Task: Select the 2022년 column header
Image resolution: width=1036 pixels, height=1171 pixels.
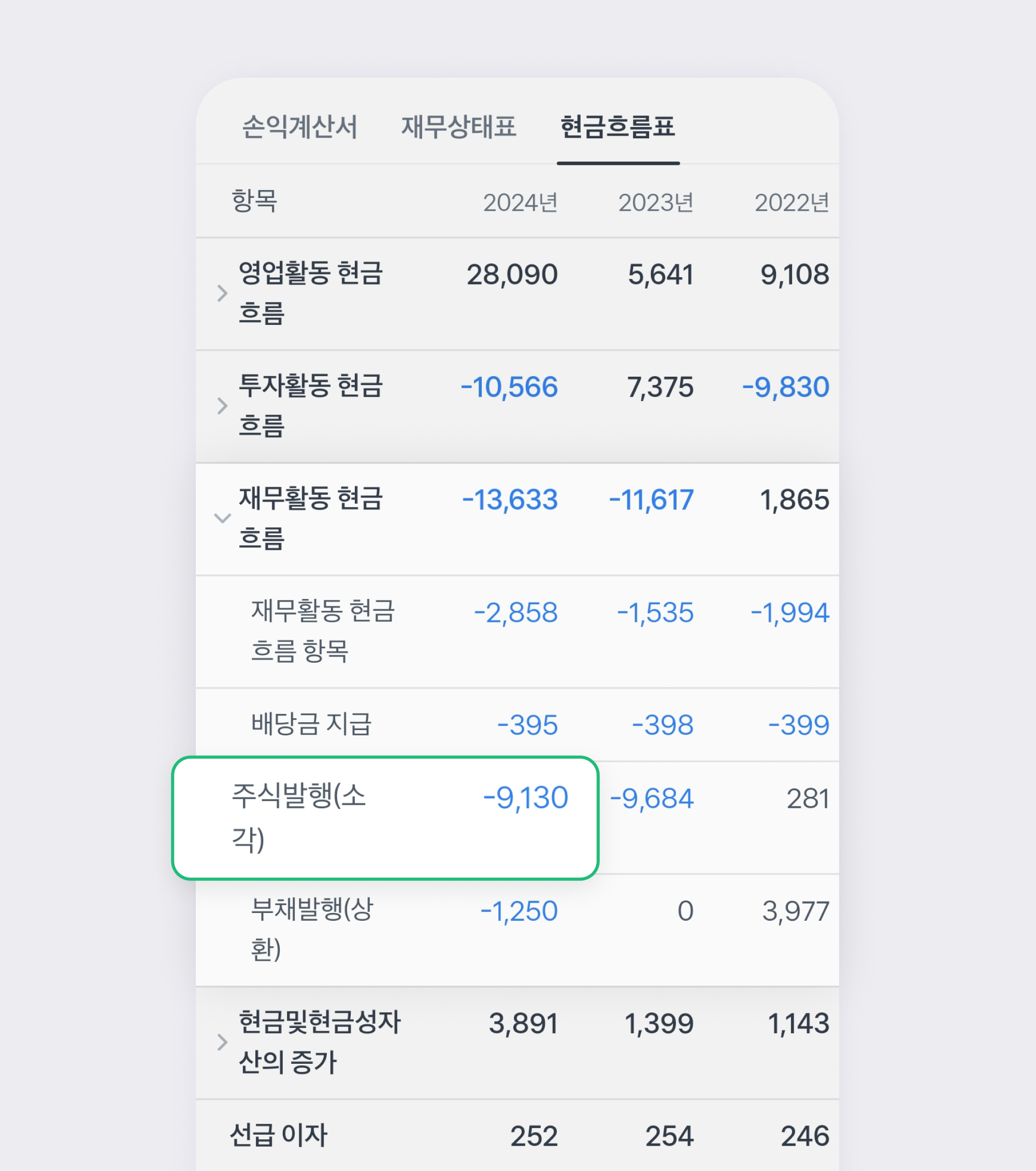Action: 792,202
